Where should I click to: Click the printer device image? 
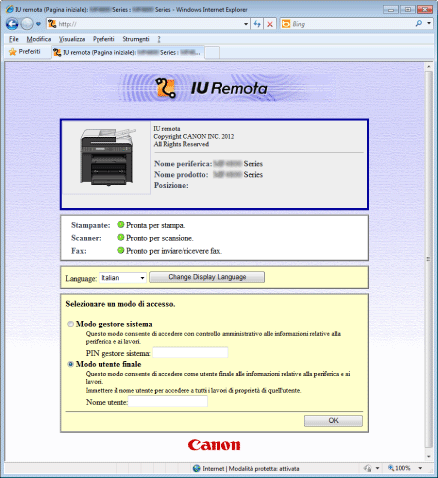point(107,157)
